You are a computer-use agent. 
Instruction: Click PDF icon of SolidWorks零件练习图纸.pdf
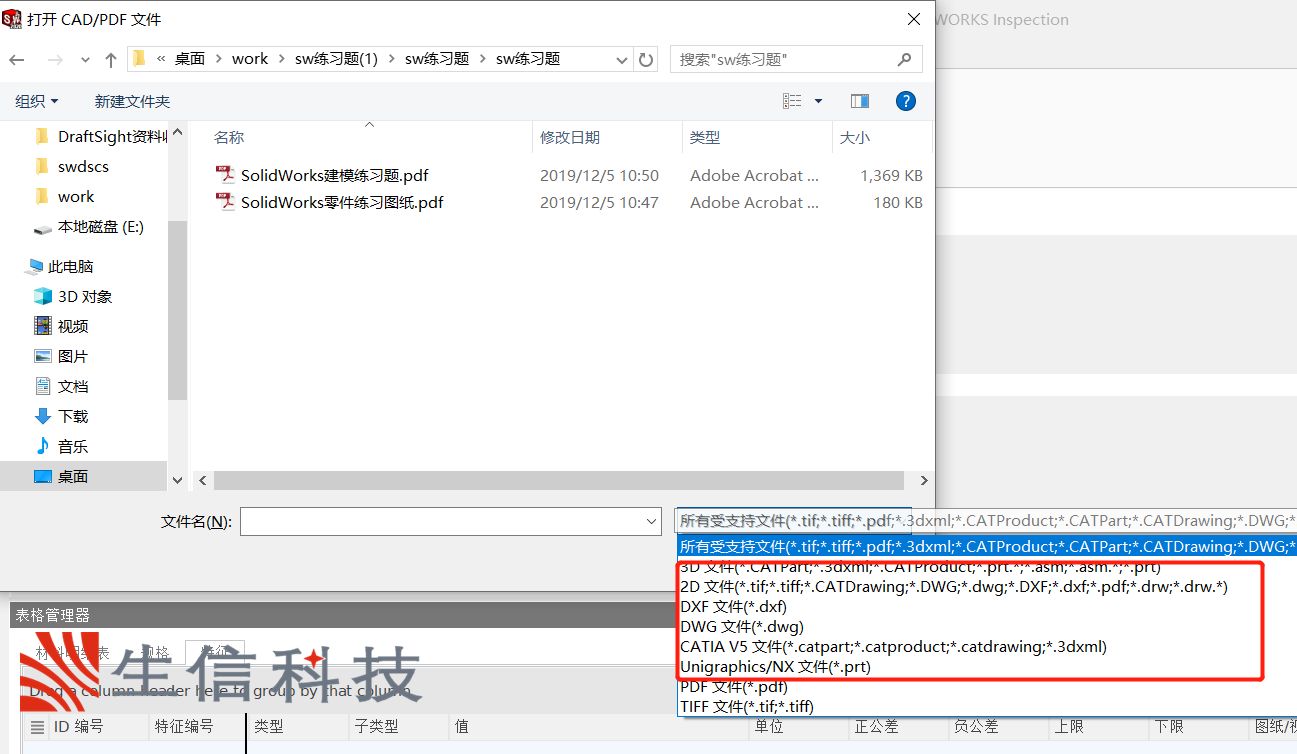[225, 202]
